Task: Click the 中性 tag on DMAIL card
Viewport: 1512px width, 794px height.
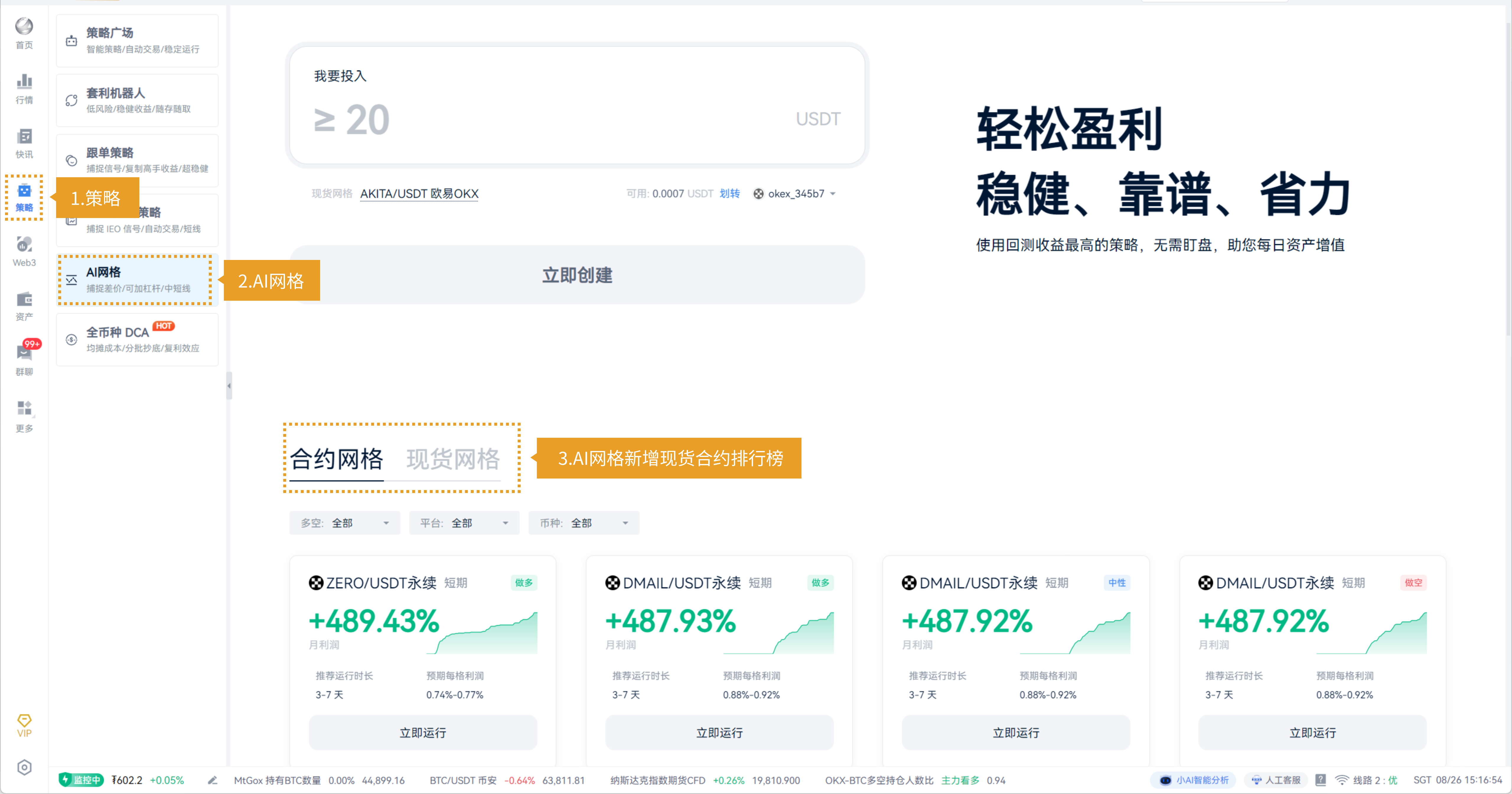Action: click(1117, 583)
